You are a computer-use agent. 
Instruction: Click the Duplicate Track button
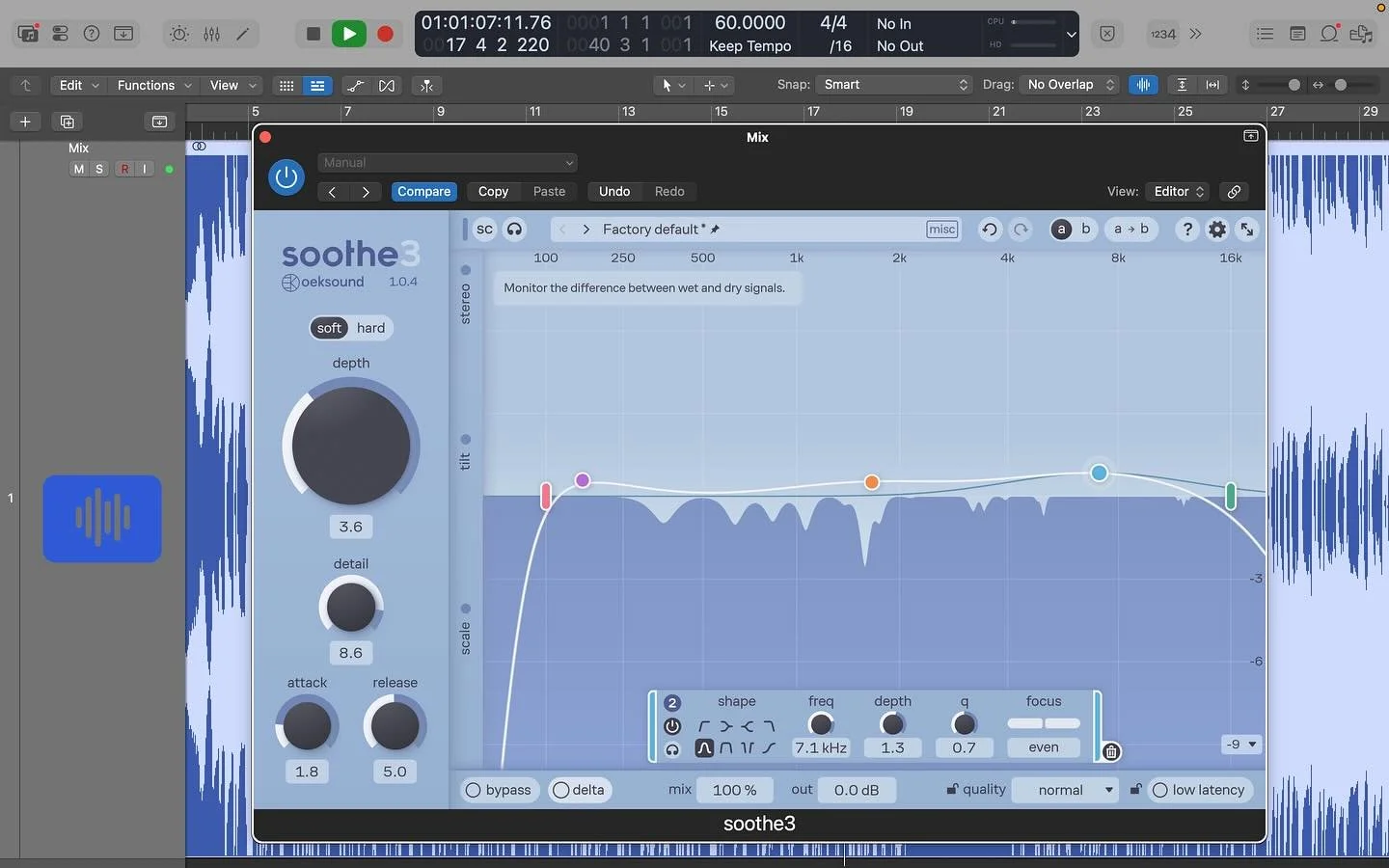(67, 122)
